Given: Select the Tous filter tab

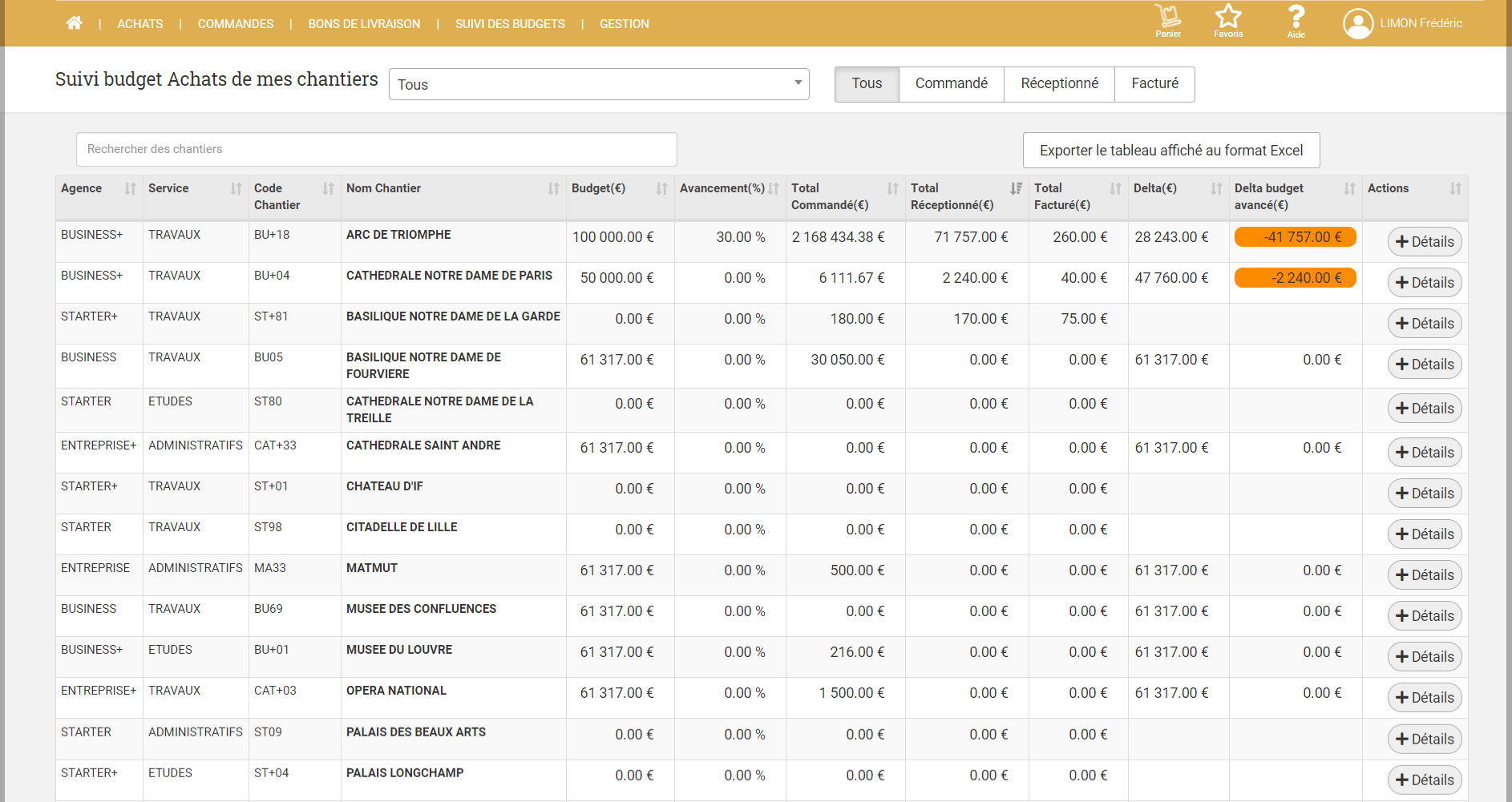Looking at the screenshot, I should tap(867, 84).
